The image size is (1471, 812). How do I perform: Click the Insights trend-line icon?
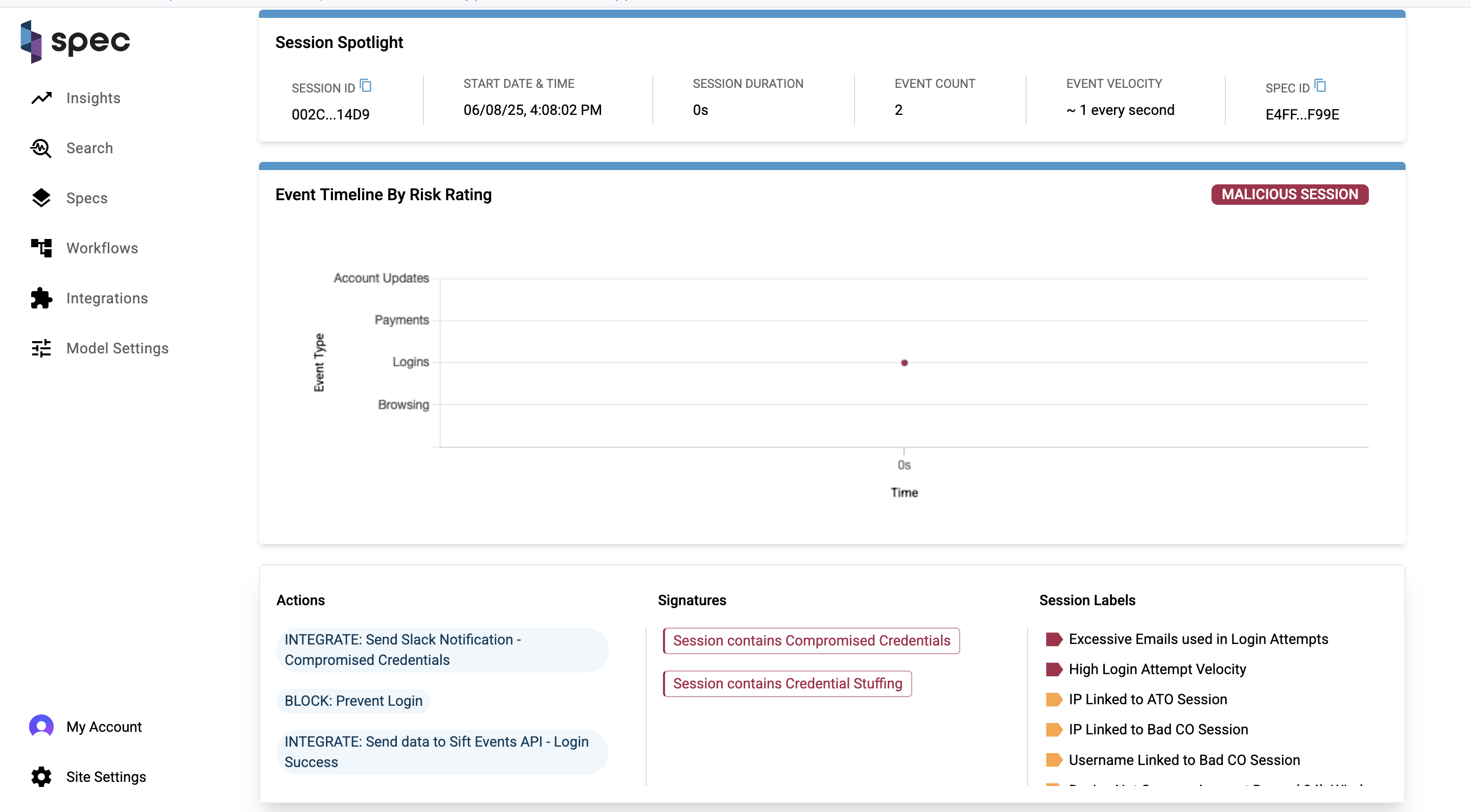pyautogui.click(x=41, y=98)
